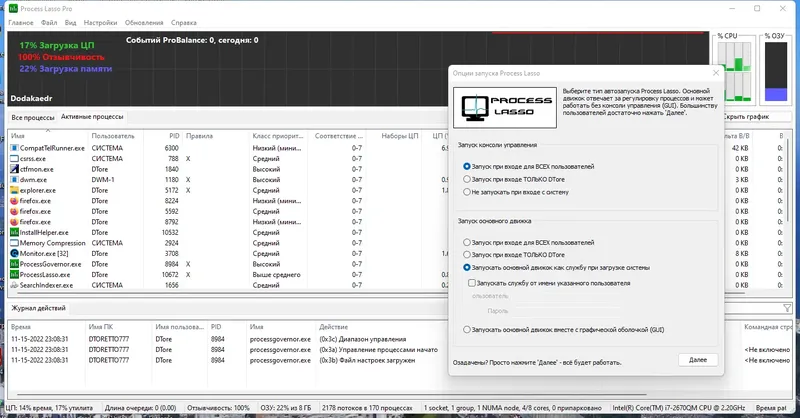This screenshot has width=800, height=418.
Task: Click status bar '2178 потоков в 170 процессах'
Action: [x=367, y=408]
